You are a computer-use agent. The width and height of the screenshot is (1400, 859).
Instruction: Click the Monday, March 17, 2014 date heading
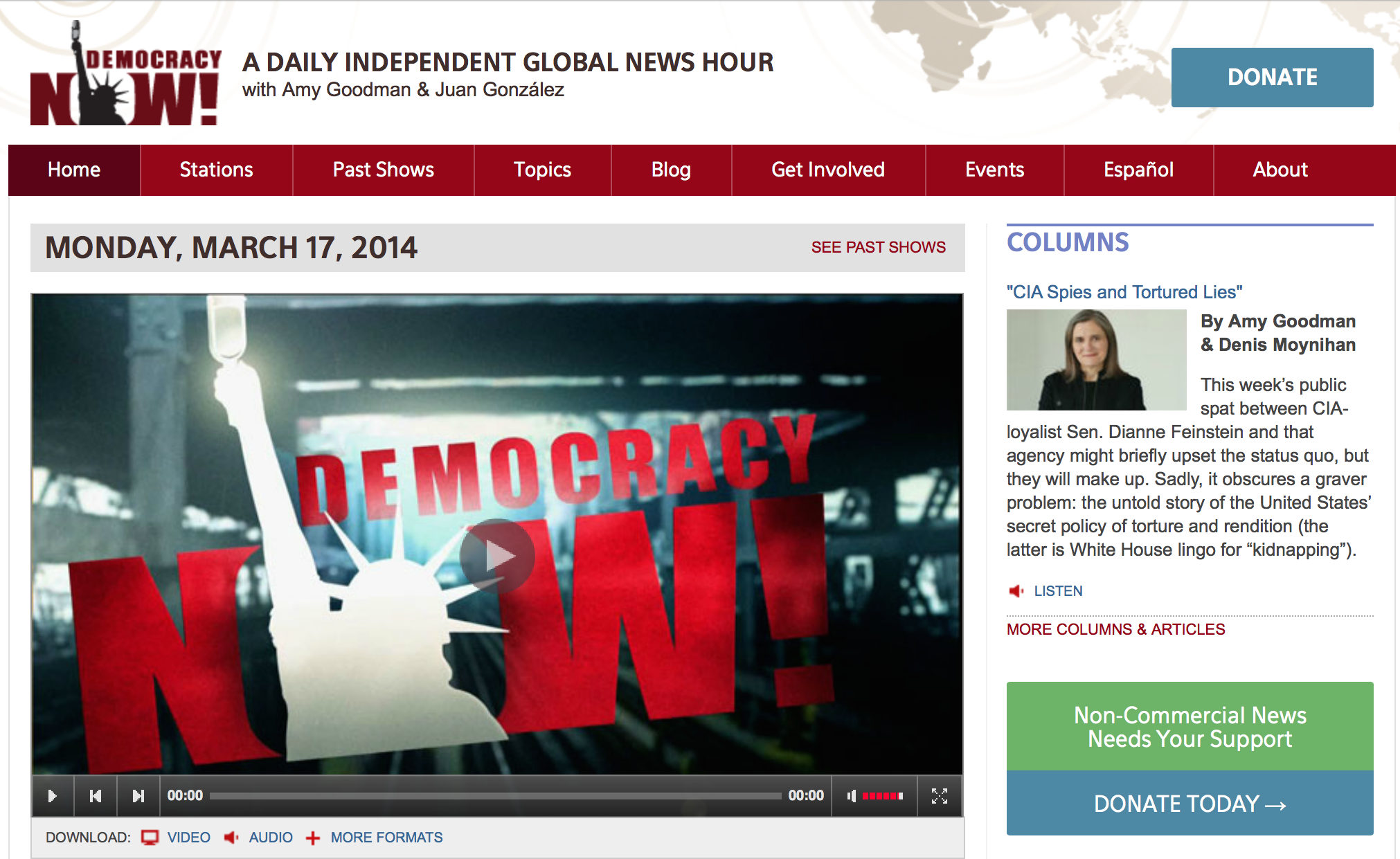click(x=231, y=248)
